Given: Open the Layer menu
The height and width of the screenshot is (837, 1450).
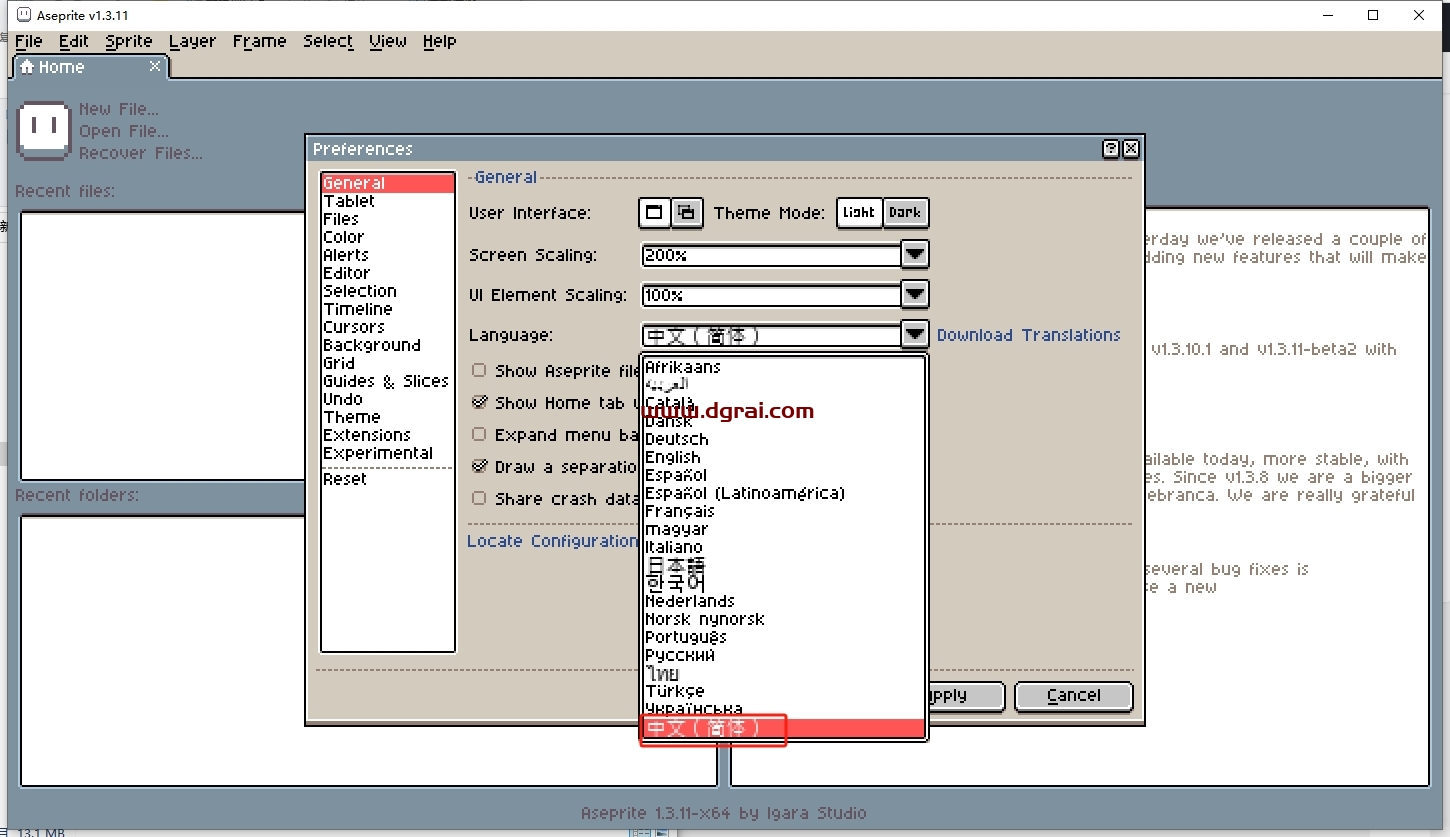Looking at the screenshot, I should click(192, 41).
